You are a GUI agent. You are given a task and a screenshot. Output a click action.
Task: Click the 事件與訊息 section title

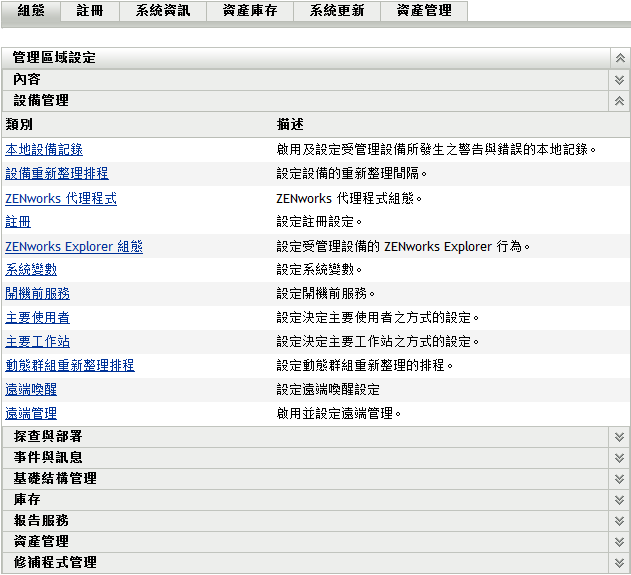(48, 458)
